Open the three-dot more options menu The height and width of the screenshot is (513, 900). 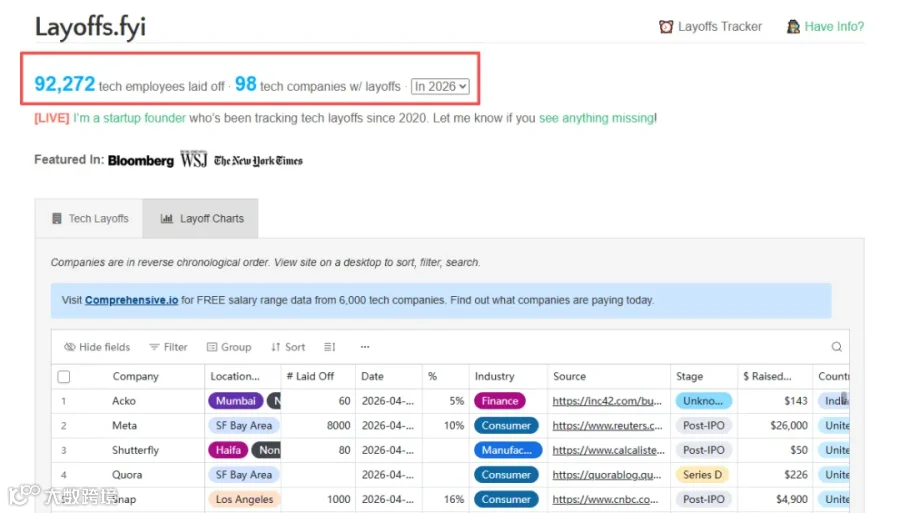click(x=365, y=347)
